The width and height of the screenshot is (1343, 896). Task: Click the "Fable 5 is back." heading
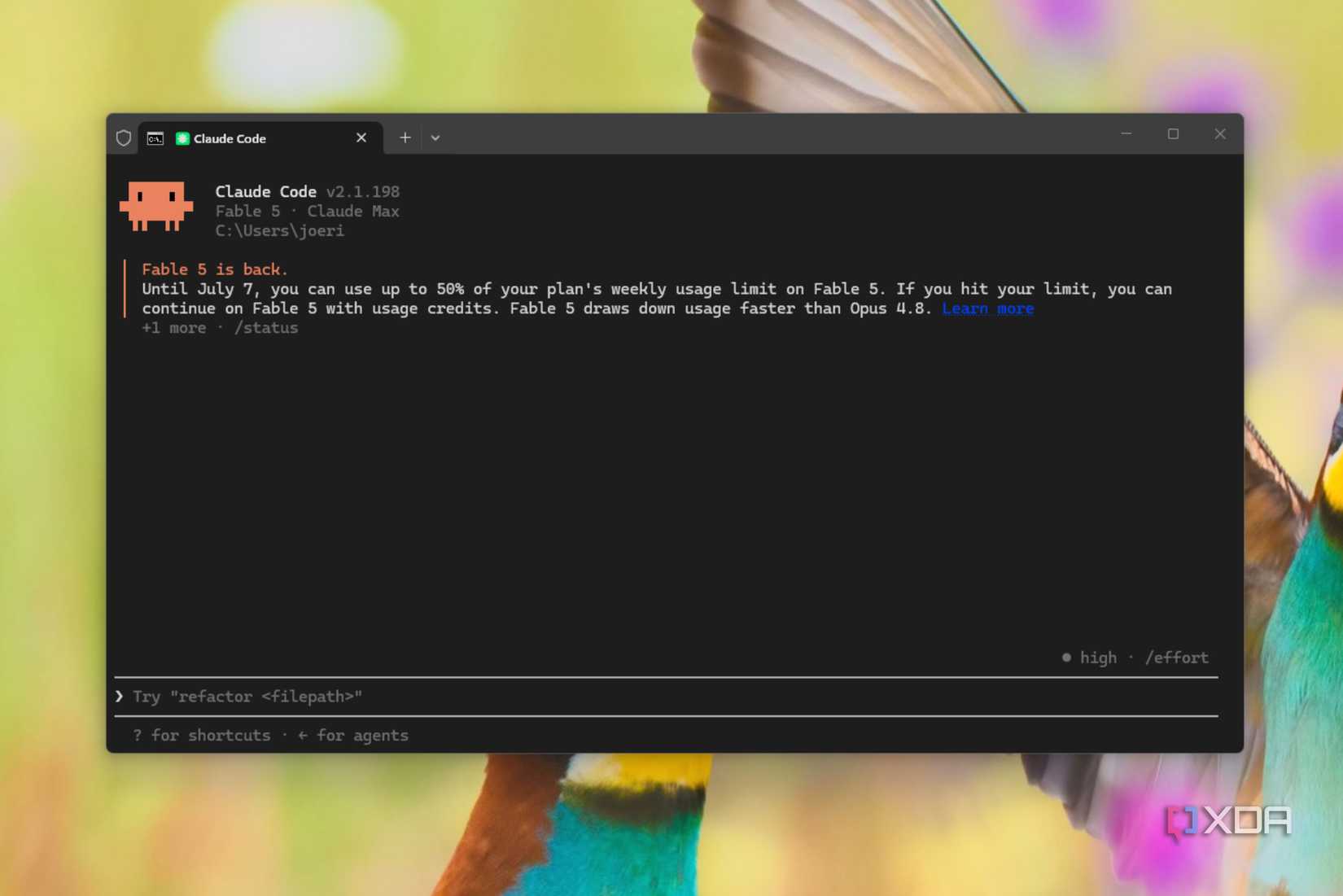tap(215, 269)
